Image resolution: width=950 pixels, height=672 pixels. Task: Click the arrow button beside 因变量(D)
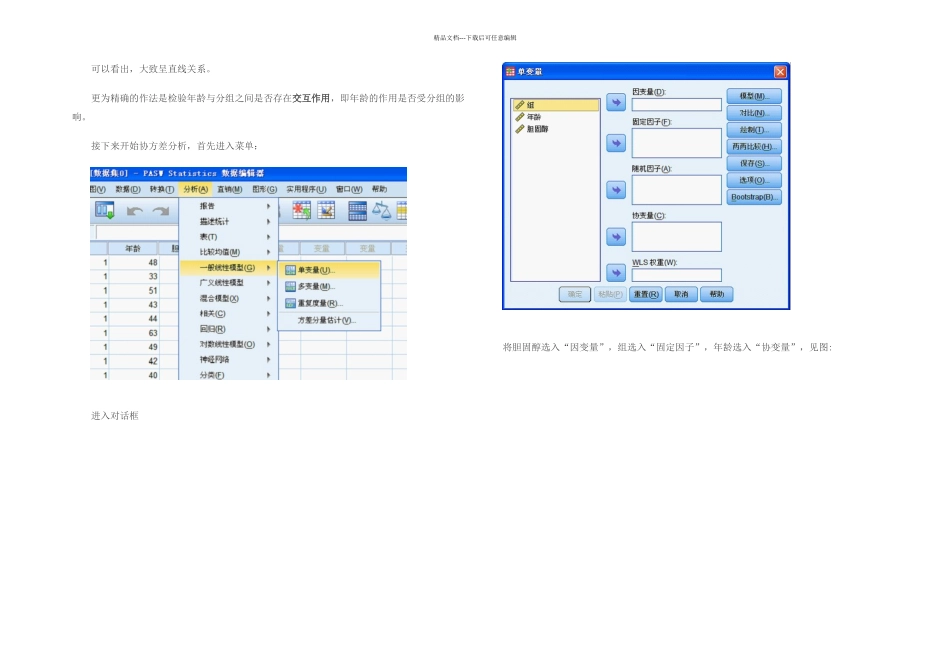616,102
